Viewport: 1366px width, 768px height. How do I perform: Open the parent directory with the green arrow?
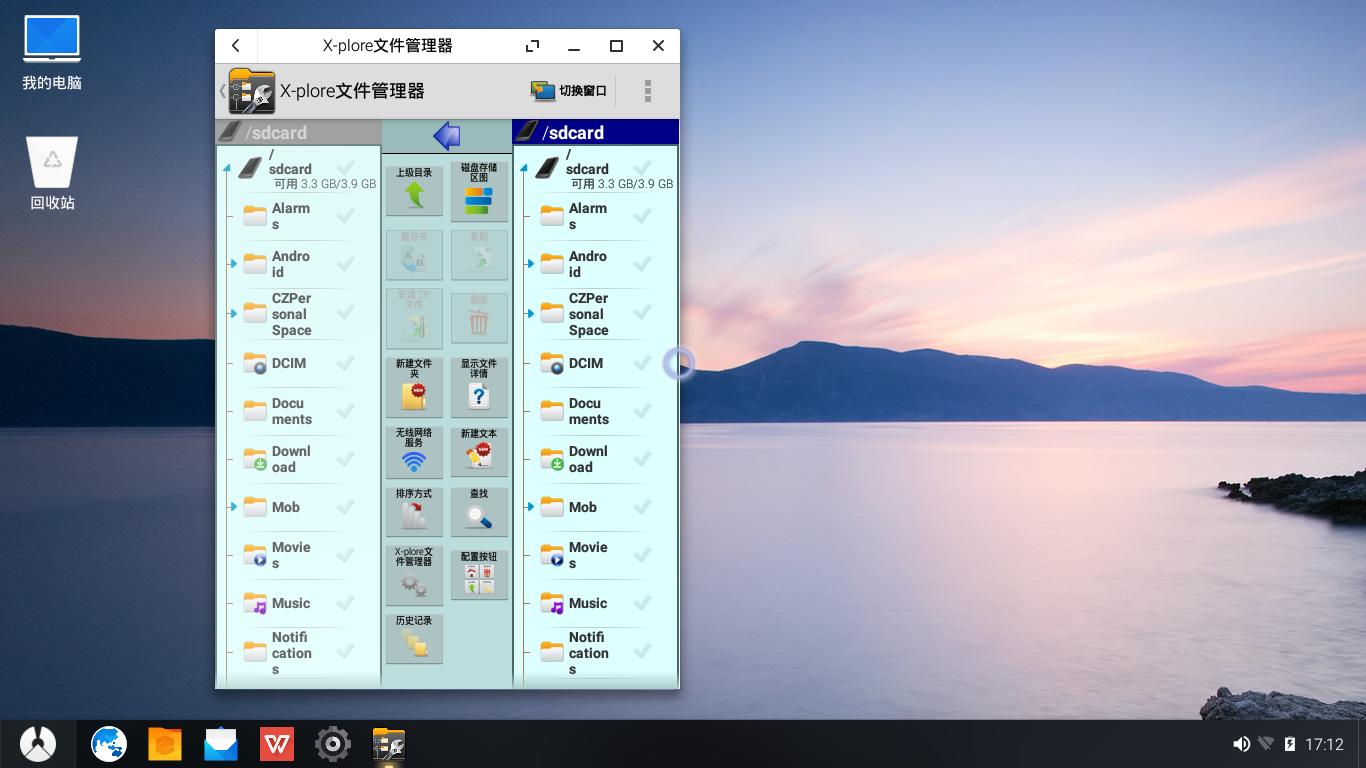pos(413,190)
